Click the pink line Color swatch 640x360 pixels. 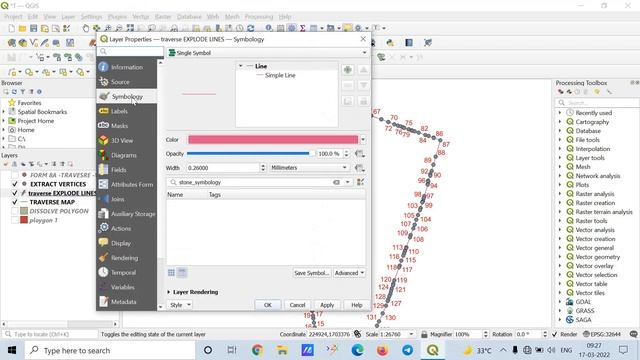[273, 140]
